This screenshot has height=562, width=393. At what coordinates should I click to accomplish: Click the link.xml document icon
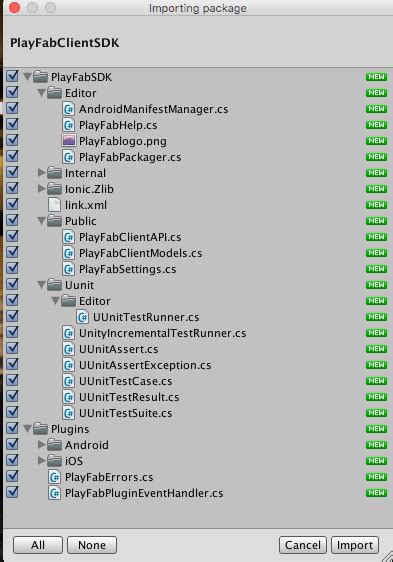click(x=55, y=205)
